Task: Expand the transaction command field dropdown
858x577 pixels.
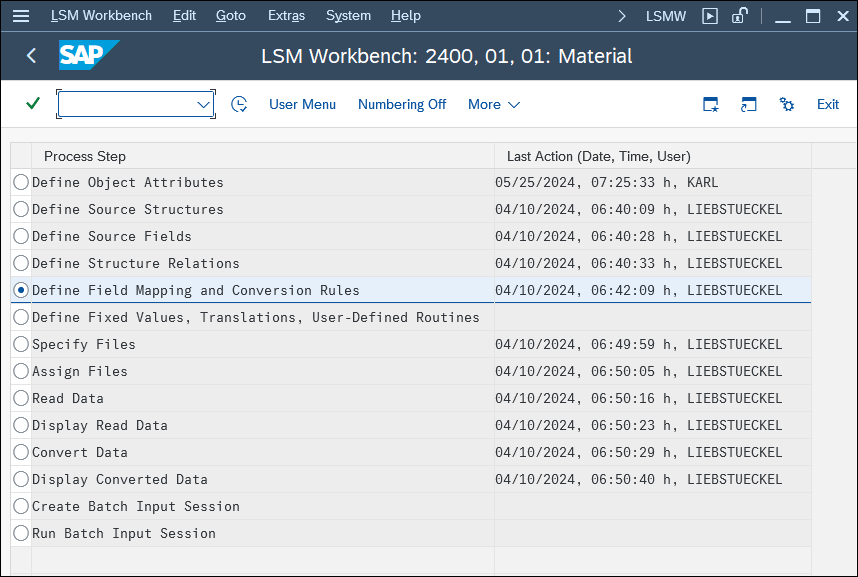Action: (204, 104)
